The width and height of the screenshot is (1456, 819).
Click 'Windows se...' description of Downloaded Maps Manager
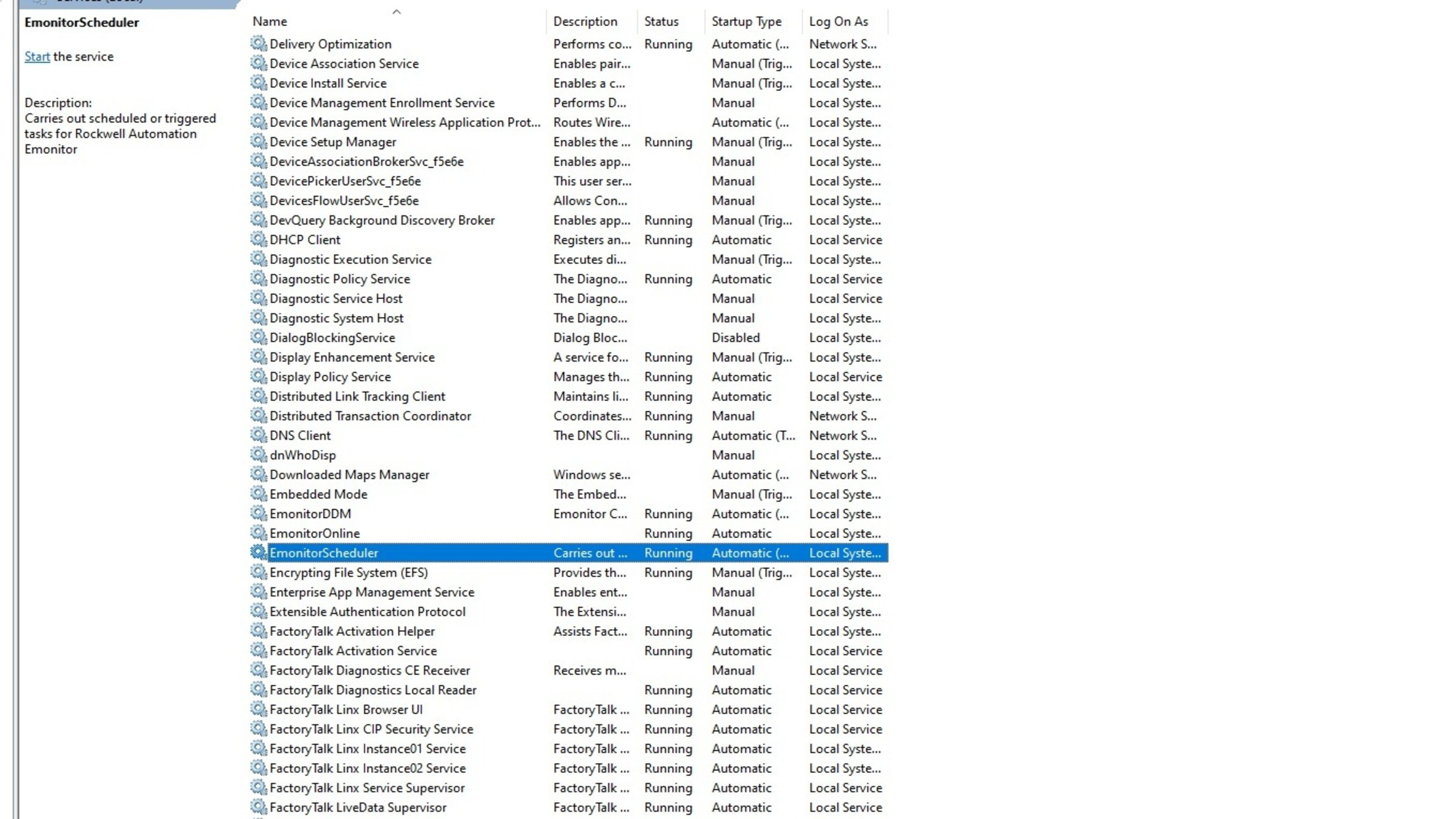point(591,474)
